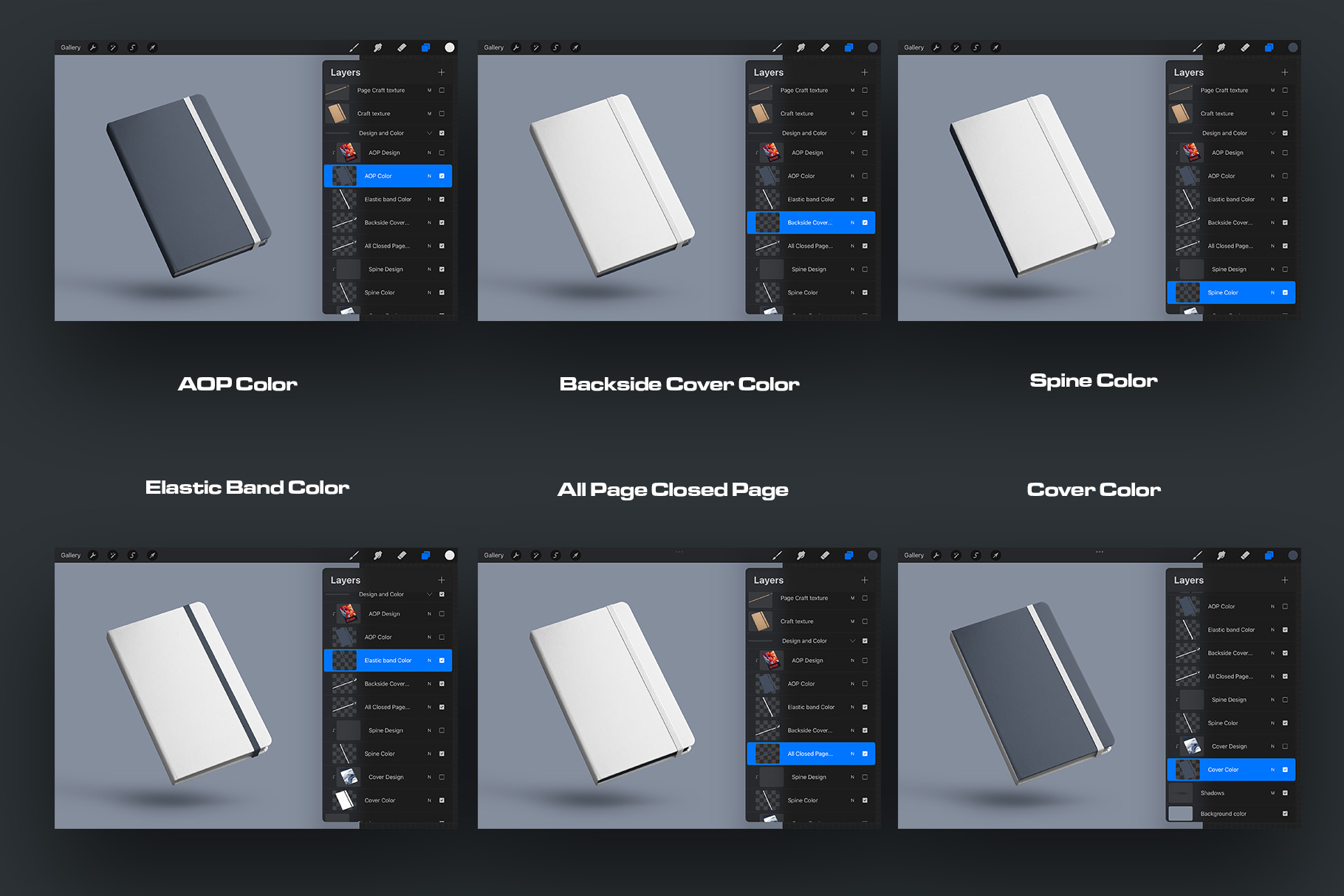The width and height of the screenshot is (1344, 896).
Task: Open Gallery in top-right screenshot
Action: (914, 47)
